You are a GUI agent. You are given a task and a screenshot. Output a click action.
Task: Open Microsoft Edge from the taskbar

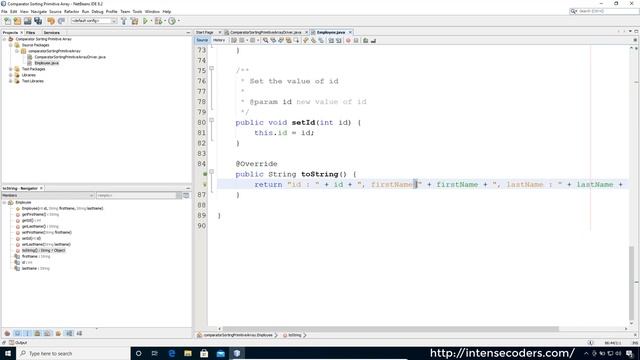tap(171, 353)
